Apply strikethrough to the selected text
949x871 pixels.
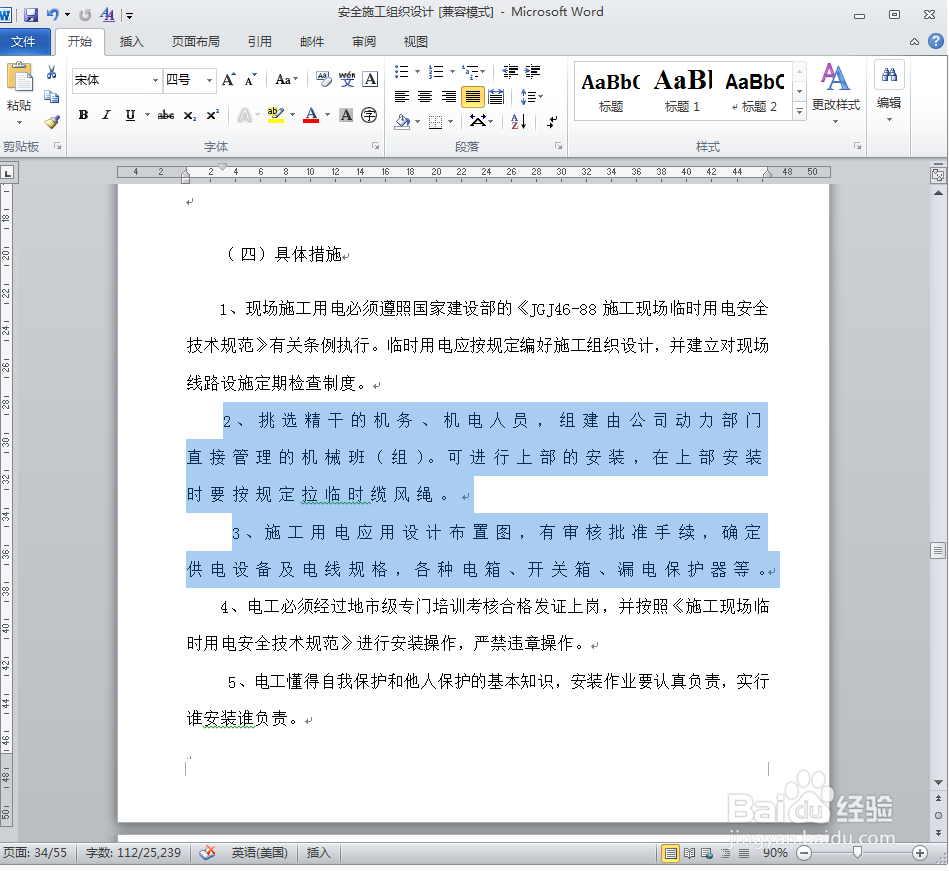click(165, 115)
